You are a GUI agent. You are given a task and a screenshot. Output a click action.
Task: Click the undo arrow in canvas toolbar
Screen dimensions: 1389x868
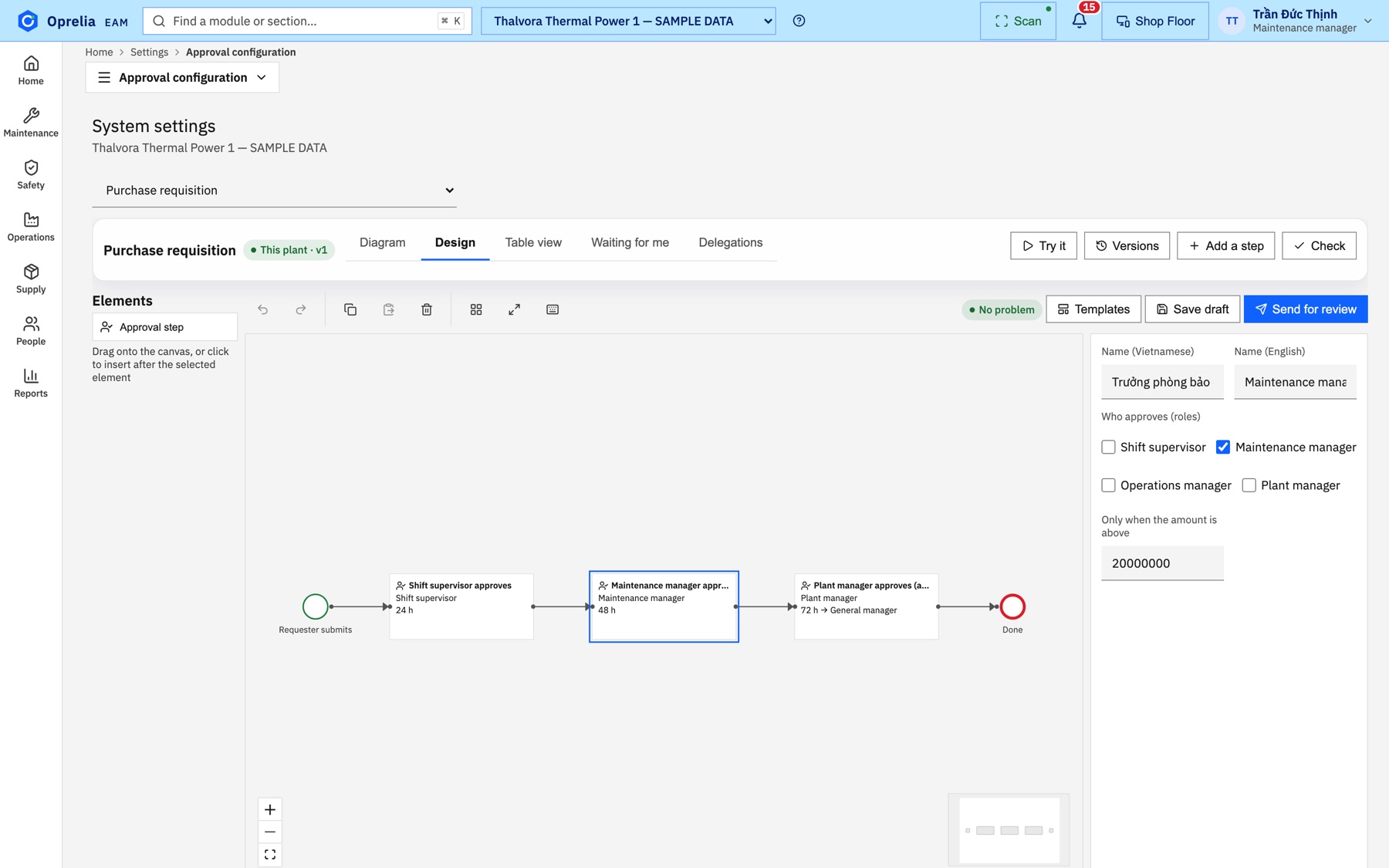pyautogui.click(x=263, y=309)
